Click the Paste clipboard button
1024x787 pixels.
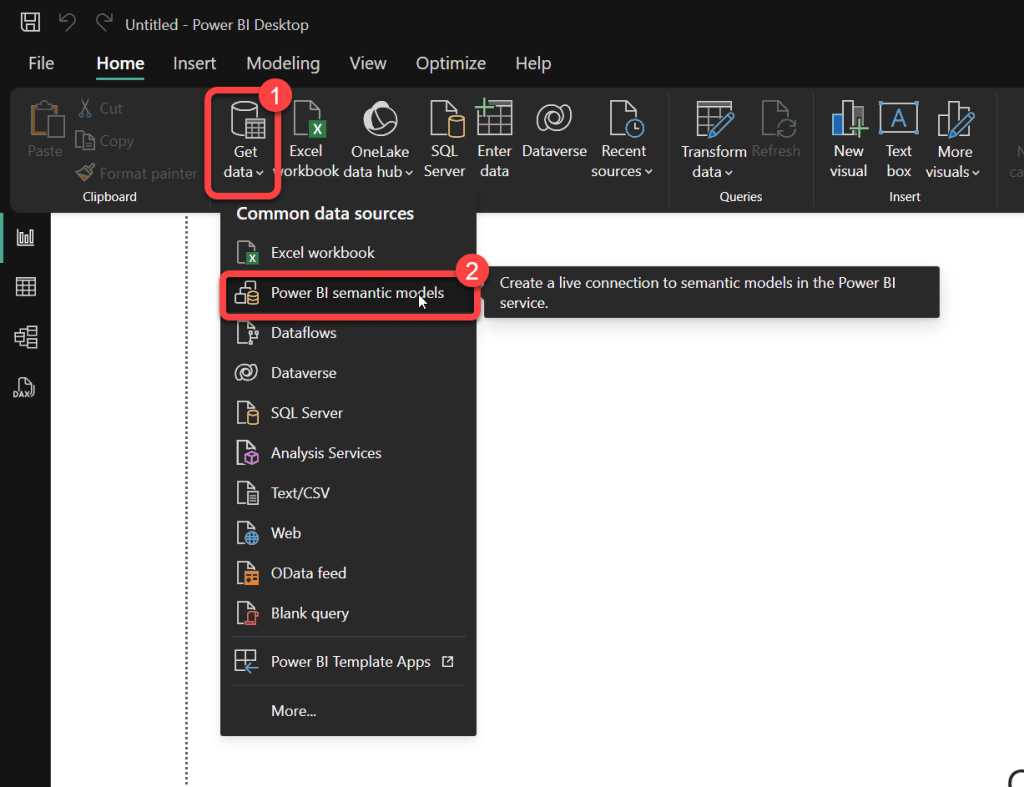45,129
